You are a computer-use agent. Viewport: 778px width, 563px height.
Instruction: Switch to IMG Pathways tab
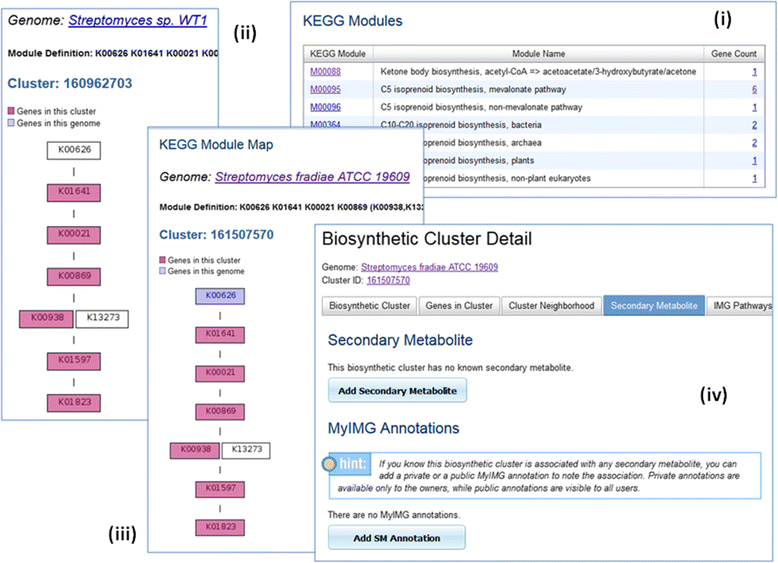[739, 306]
